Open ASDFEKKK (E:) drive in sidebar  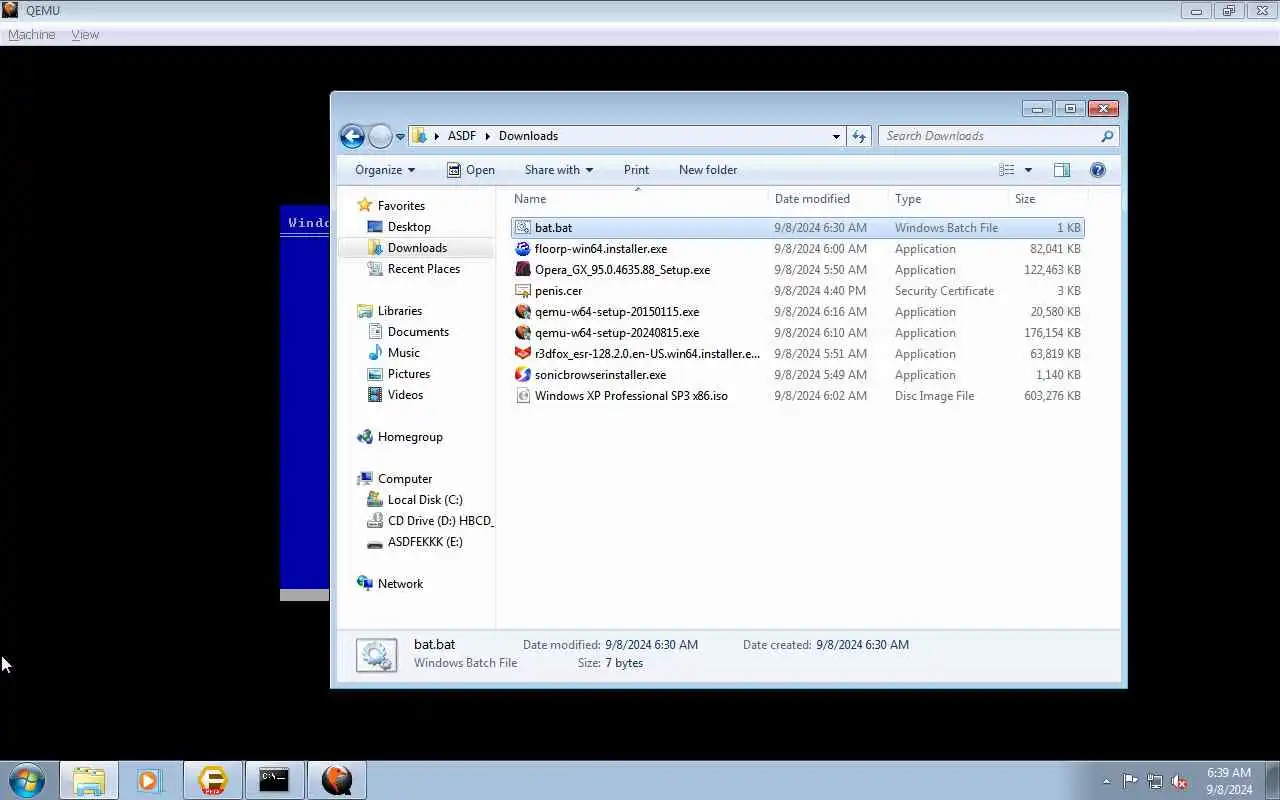click(425, 542)
